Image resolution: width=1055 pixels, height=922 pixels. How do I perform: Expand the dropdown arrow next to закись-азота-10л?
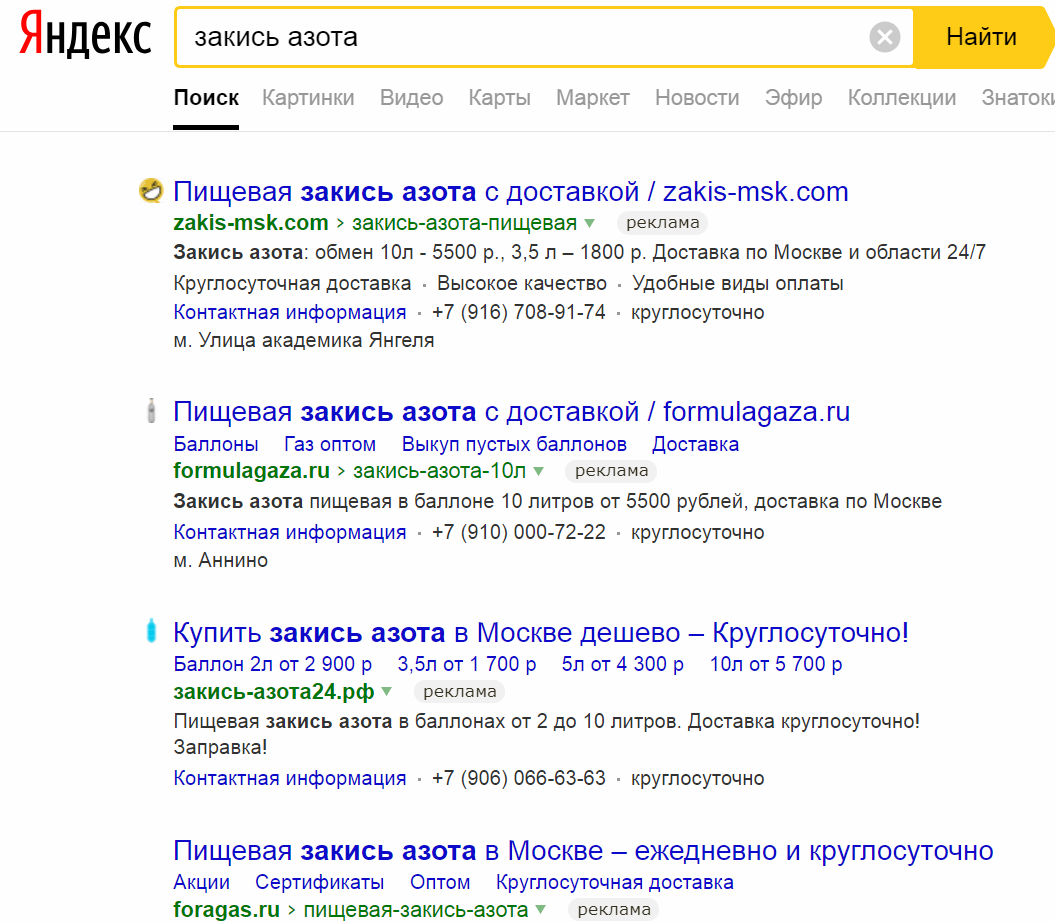539,472
